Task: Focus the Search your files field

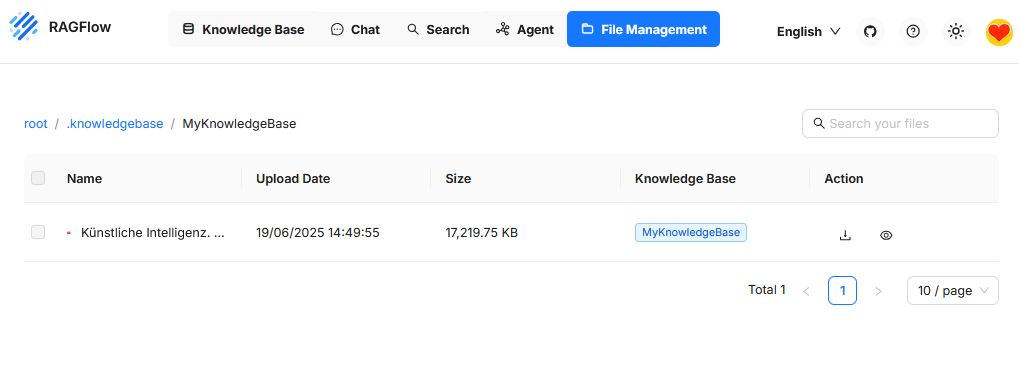Action: coord(900,123)
